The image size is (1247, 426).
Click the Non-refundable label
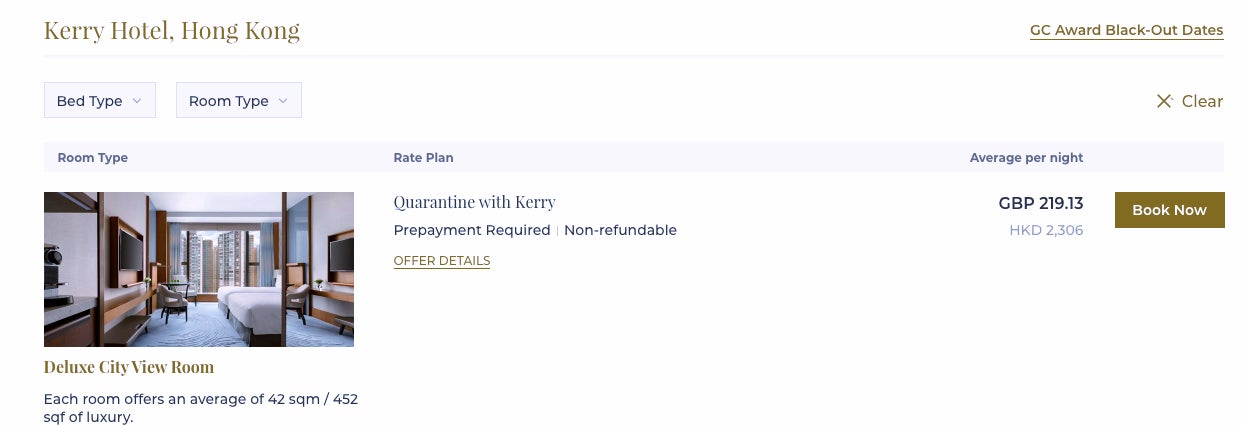pos(621,230)
